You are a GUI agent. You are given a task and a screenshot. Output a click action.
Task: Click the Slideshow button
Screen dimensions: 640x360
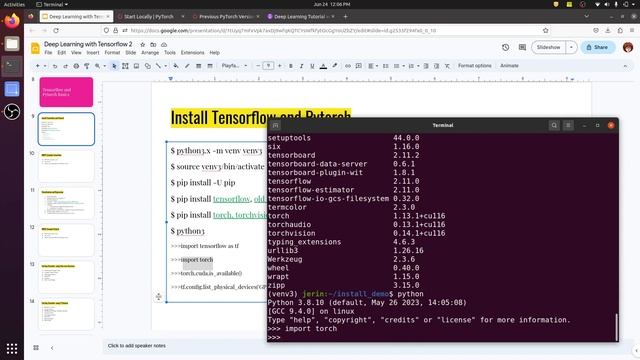coord(549,47)
